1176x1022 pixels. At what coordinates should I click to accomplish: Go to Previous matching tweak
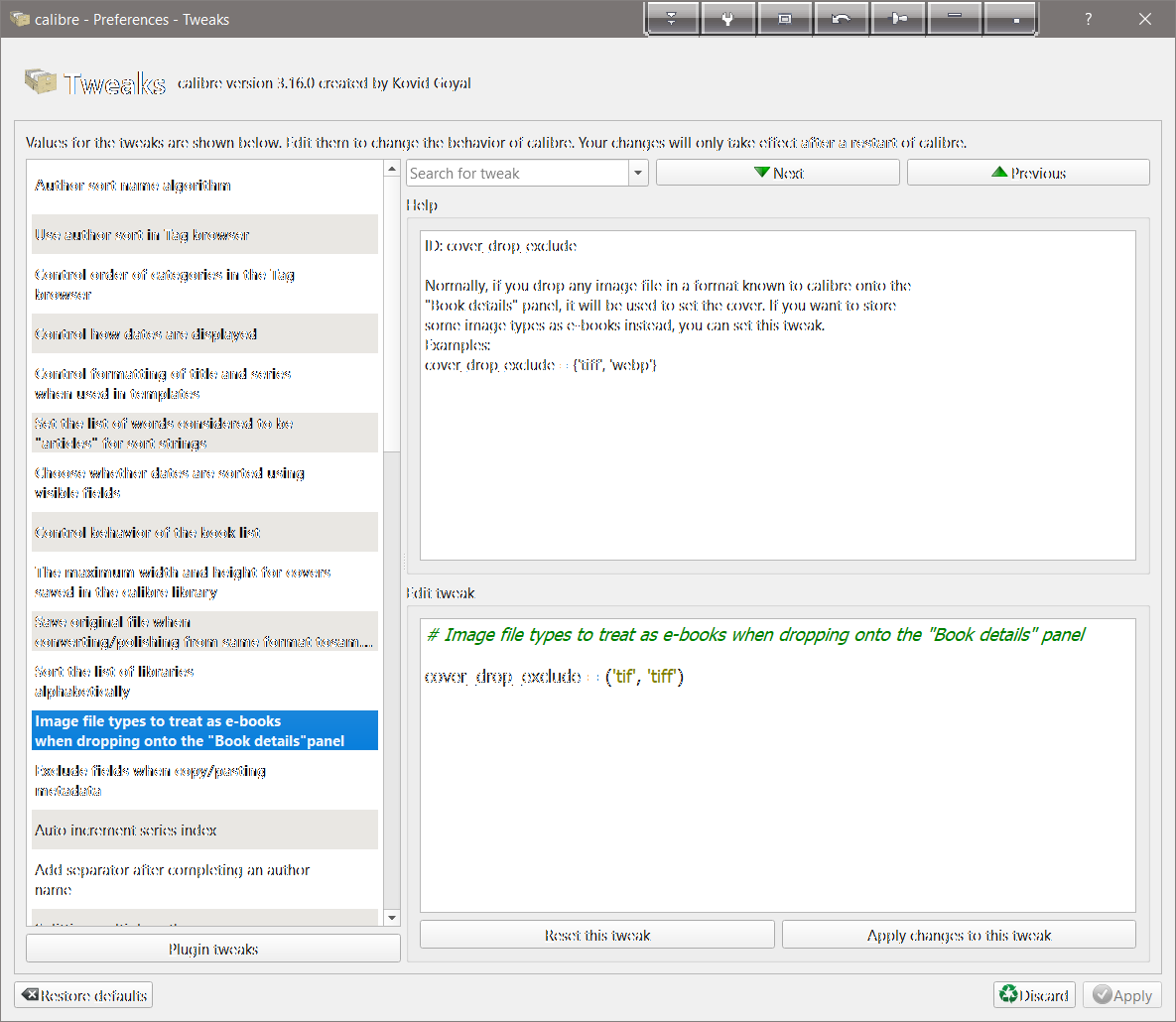1028,173
